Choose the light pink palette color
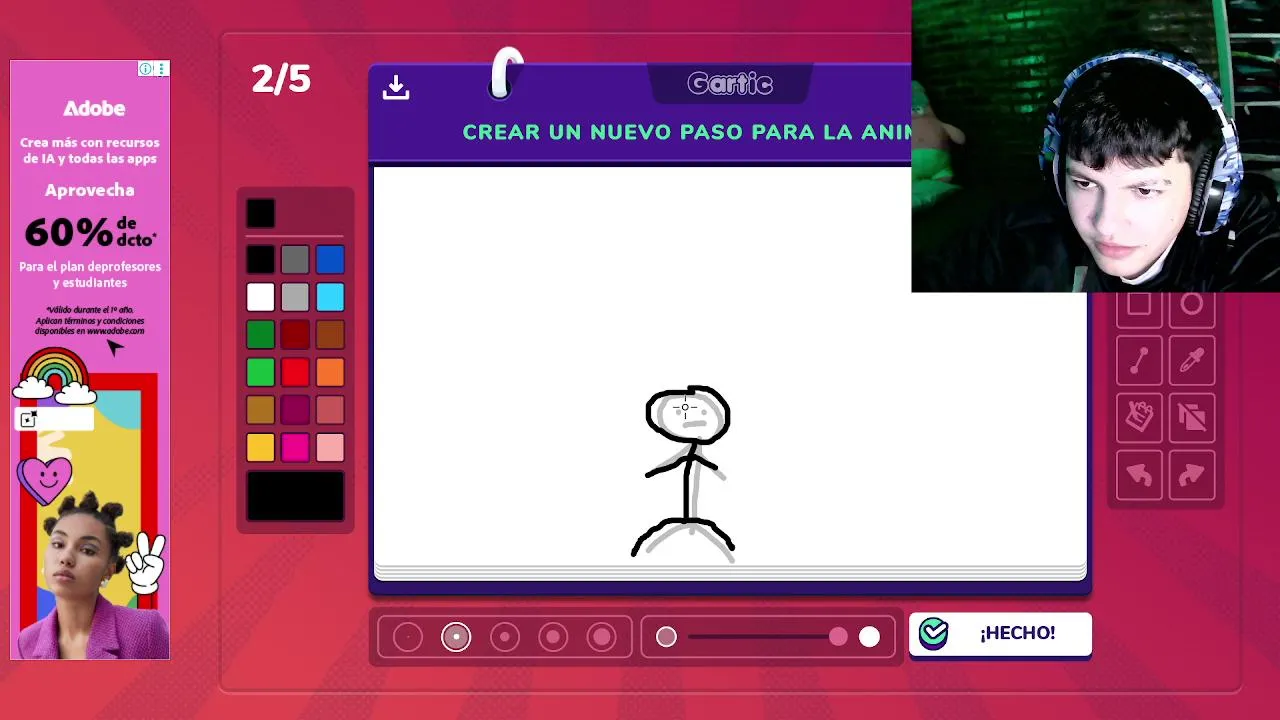Image resolution: width=1280 pixels, height=720 pixels. coord(330,447)
